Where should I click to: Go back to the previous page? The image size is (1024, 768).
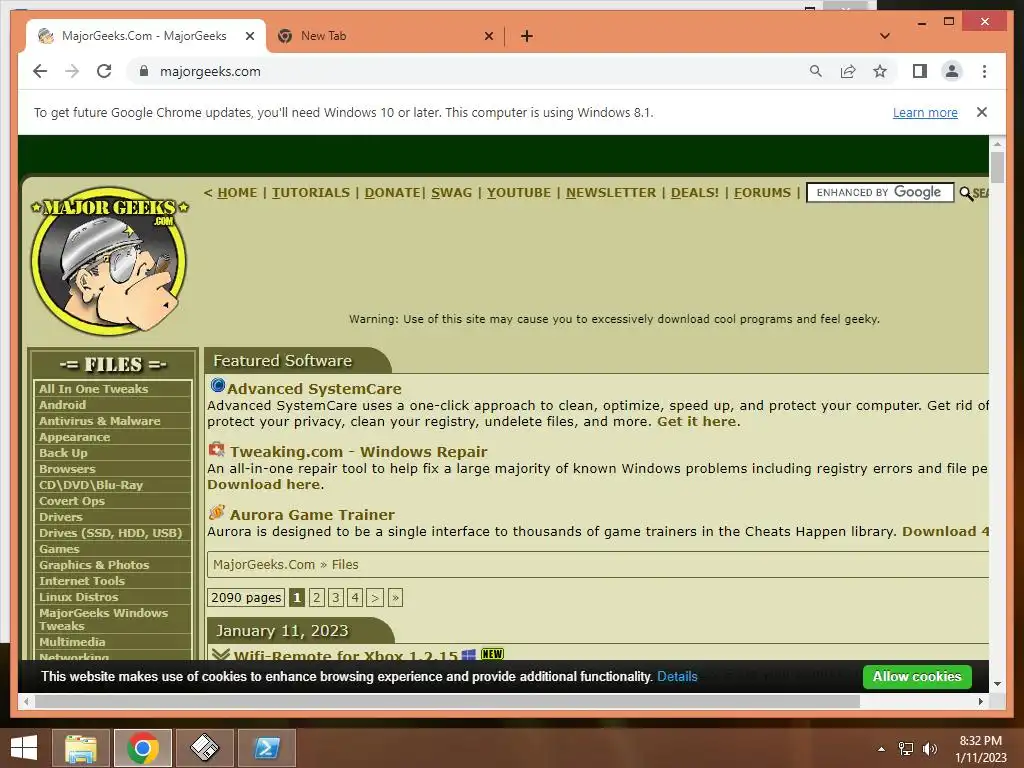(x=40, y=71)
